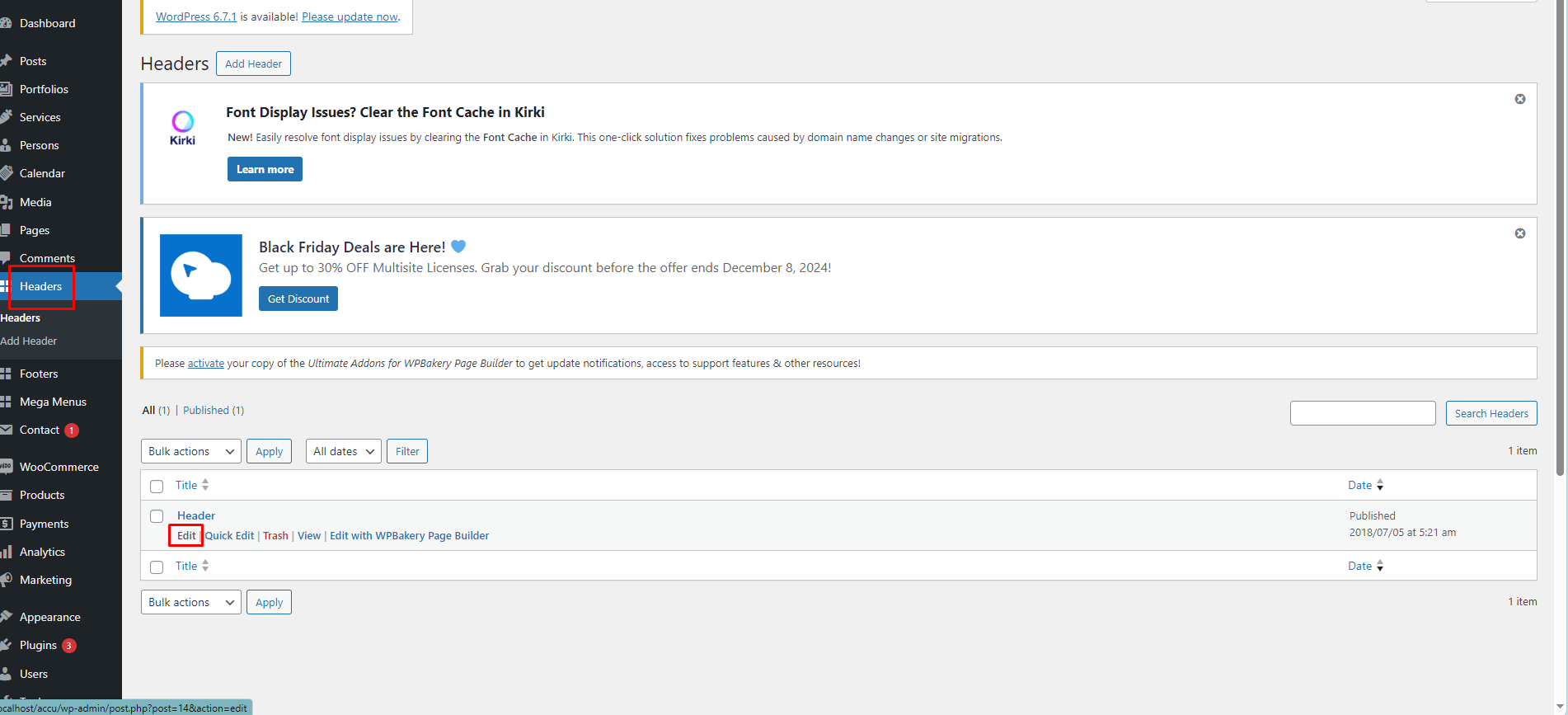Click Edit with WPBakery Page Builder link

pos(410,535)
